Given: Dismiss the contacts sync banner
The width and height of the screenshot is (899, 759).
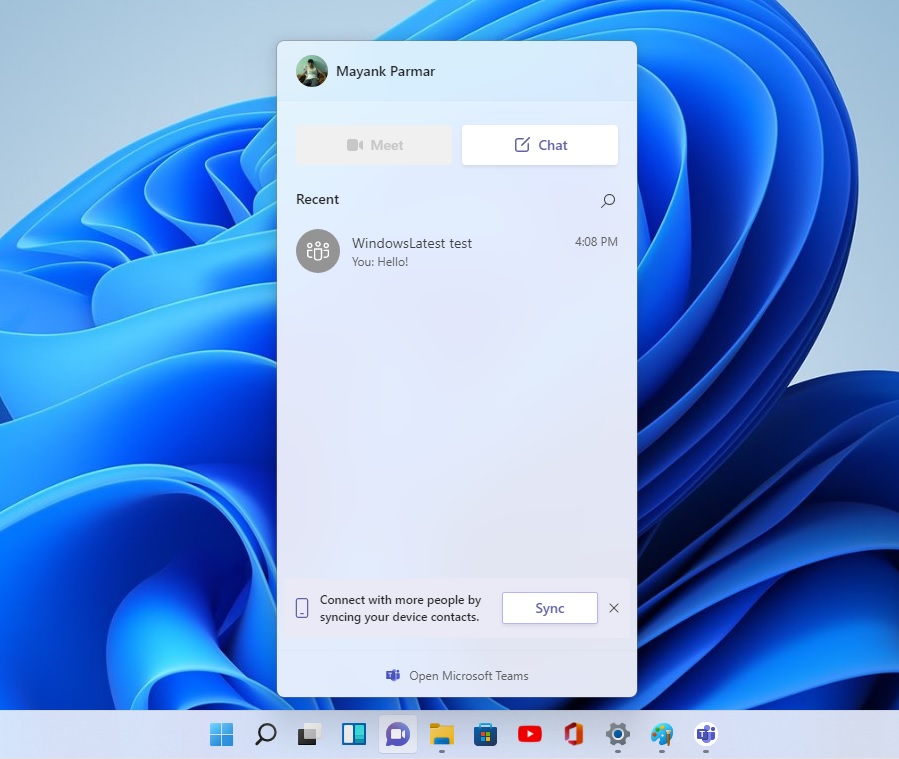Looking at the screenshot, I should pos(614,607).
